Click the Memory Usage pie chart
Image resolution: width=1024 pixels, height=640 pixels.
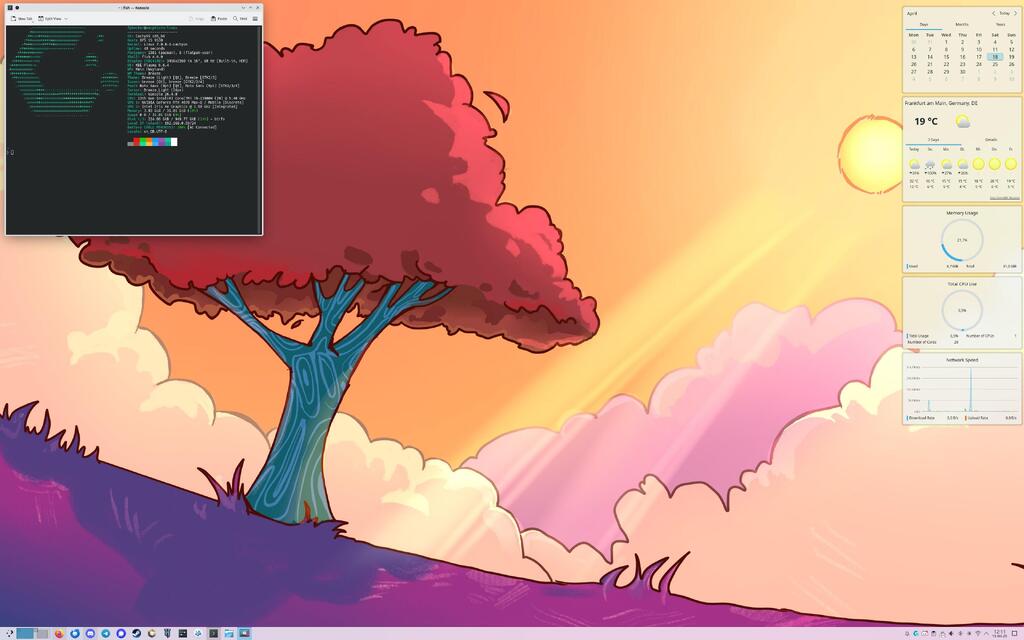[x=962, y=240]
